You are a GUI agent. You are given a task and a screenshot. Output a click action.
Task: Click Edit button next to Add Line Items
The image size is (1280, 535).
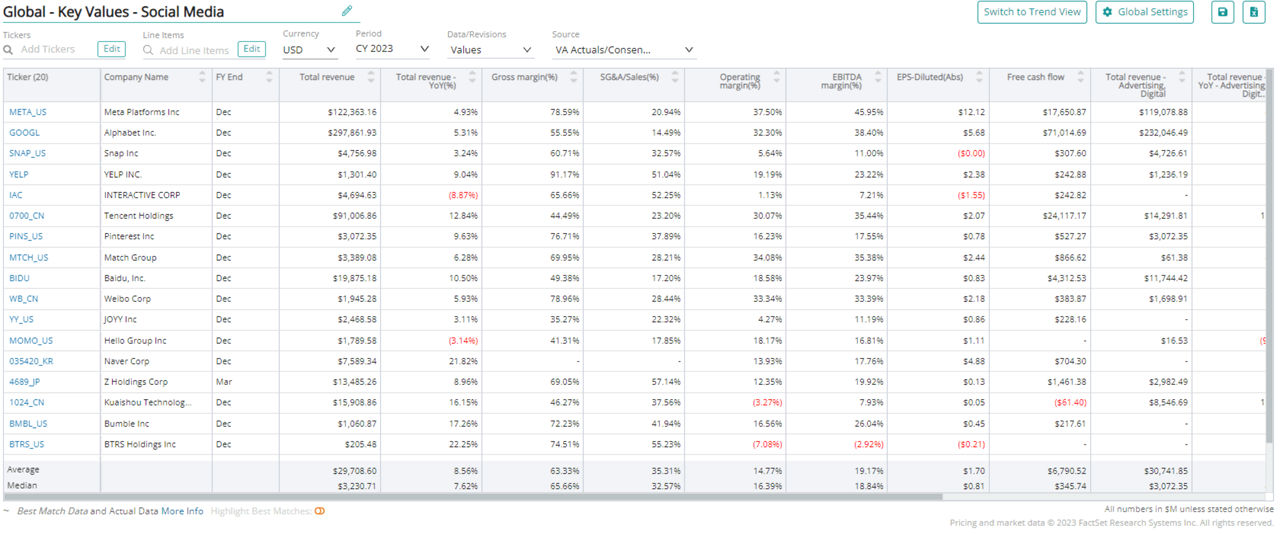(x=252, y=48)
